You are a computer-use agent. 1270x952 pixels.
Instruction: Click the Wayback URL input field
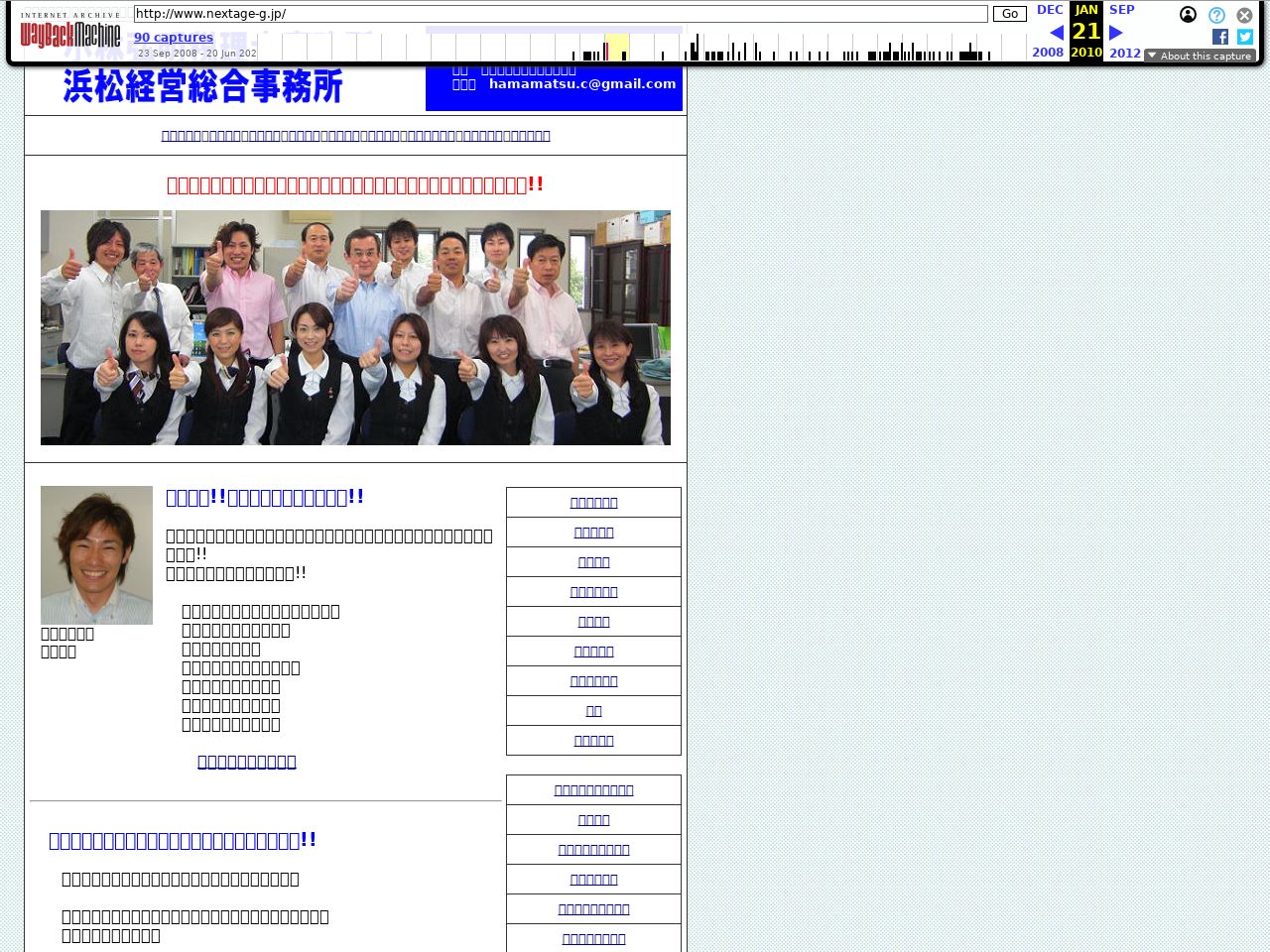click(561, 14)
